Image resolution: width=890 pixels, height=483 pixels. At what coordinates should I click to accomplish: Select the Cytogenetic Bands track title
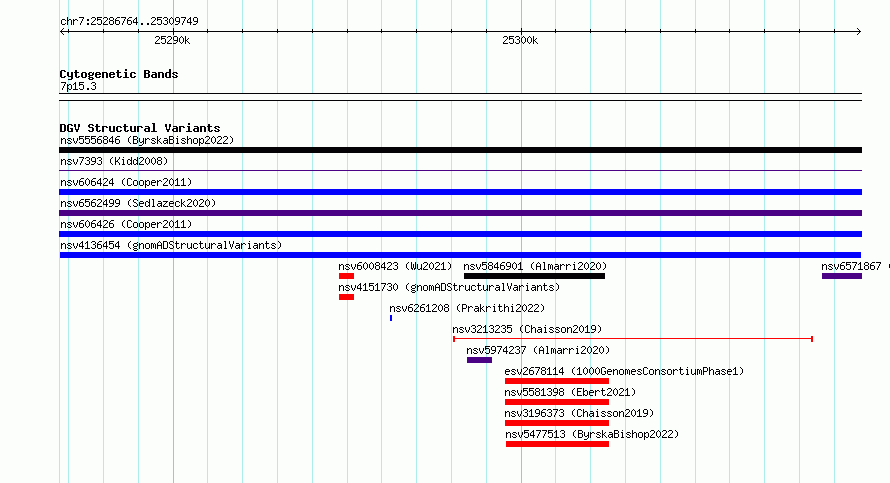[x=119, y=74]
